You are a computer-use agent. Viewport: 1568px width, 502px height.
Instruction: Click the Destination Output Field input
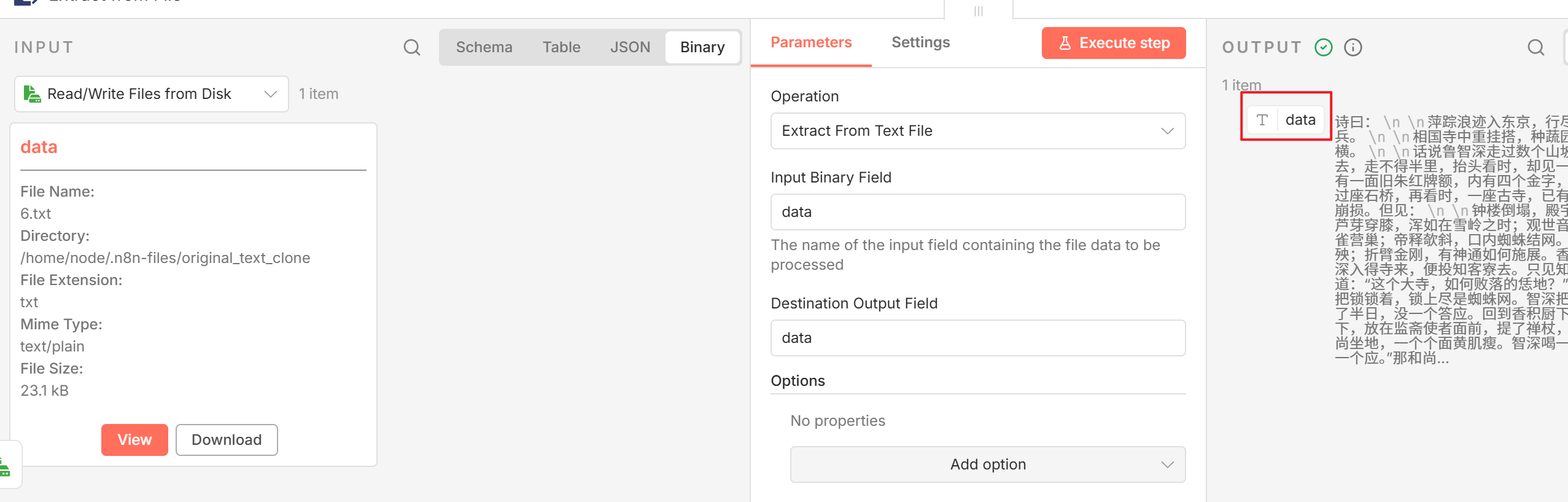977,338
